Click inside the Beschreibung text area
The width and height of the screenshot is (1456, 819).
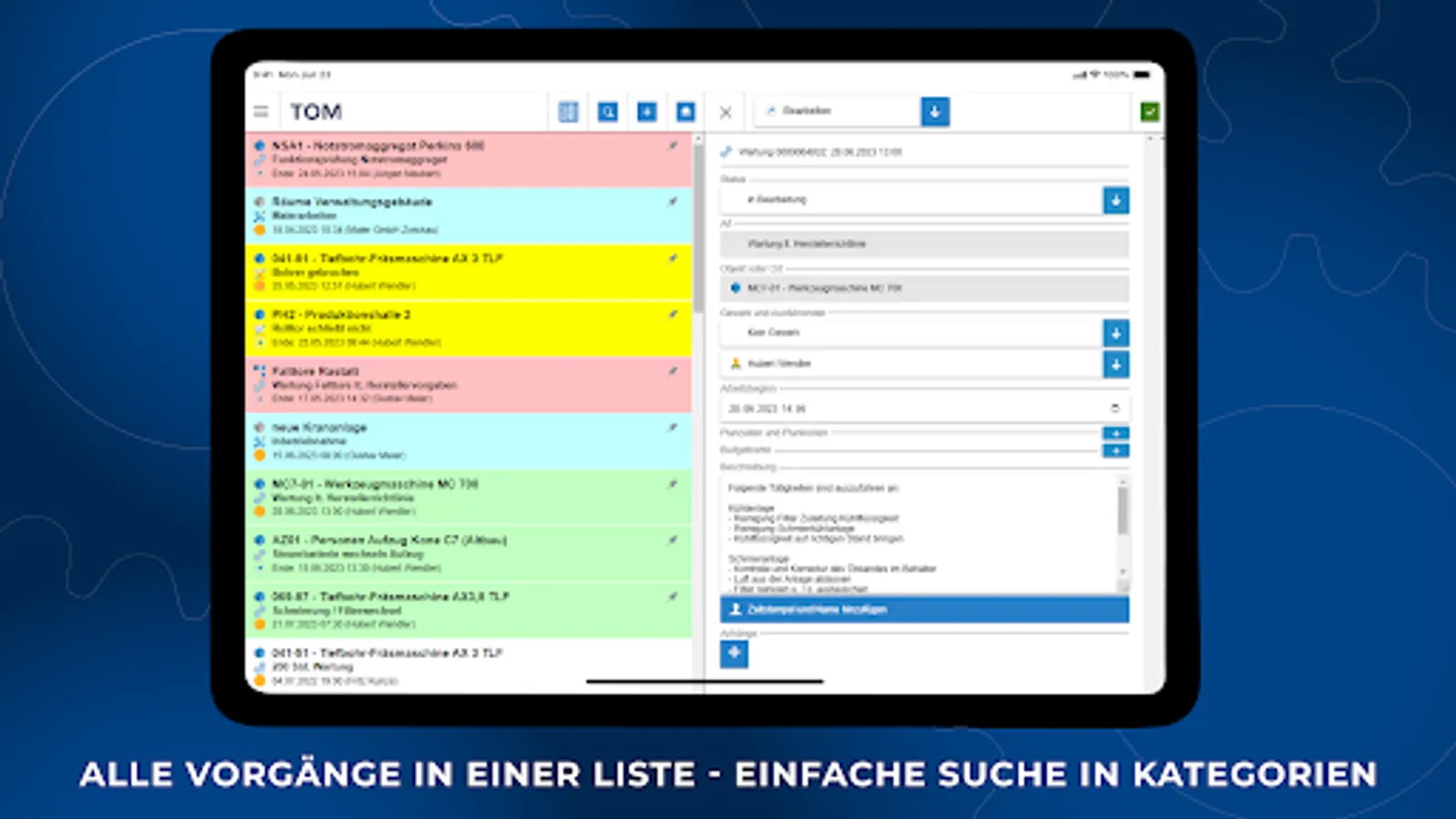[x=919, y=535]
